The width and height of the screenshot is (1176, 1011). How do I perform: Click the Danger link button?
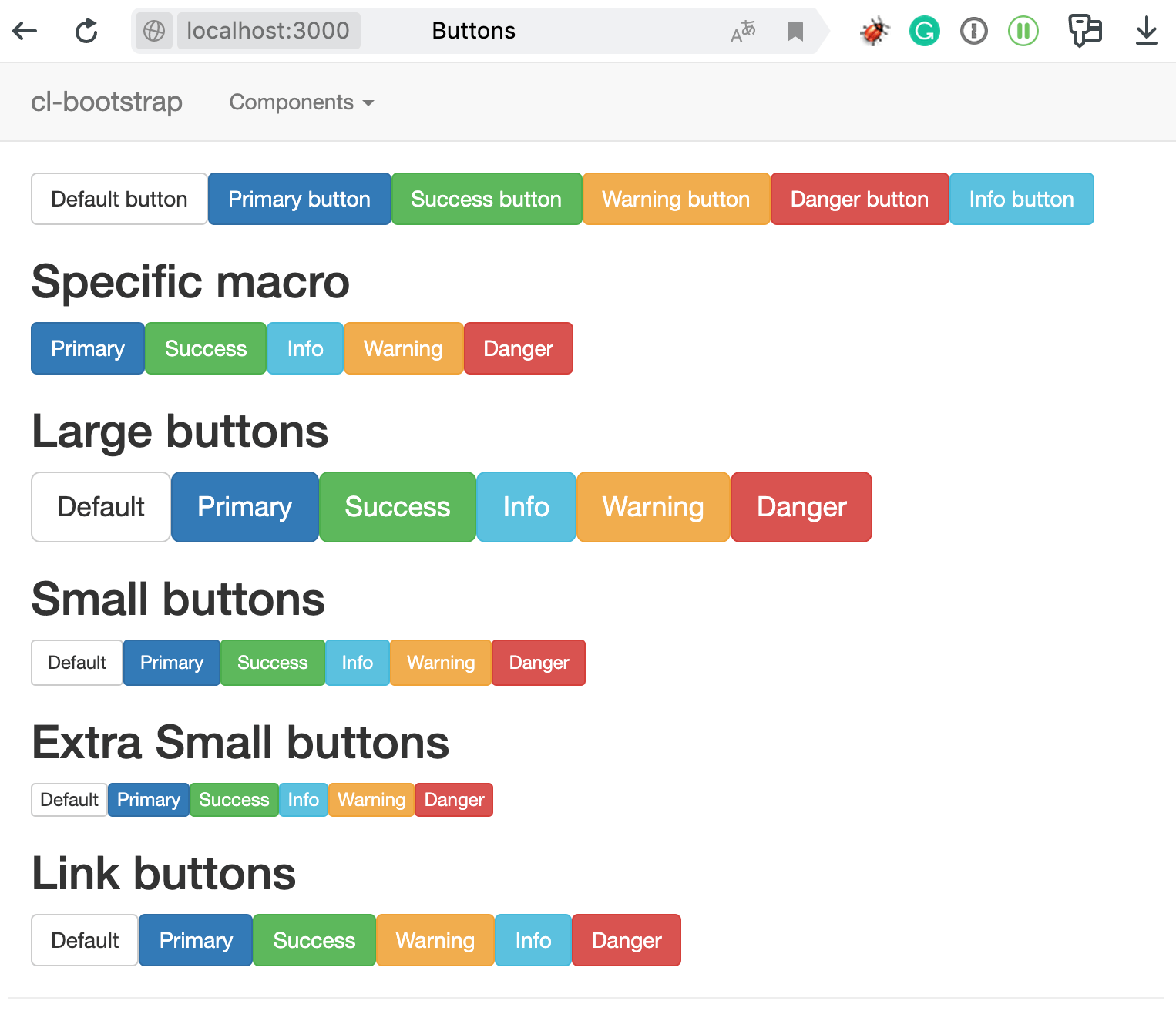pyautogui.click(x=626, y=940)
